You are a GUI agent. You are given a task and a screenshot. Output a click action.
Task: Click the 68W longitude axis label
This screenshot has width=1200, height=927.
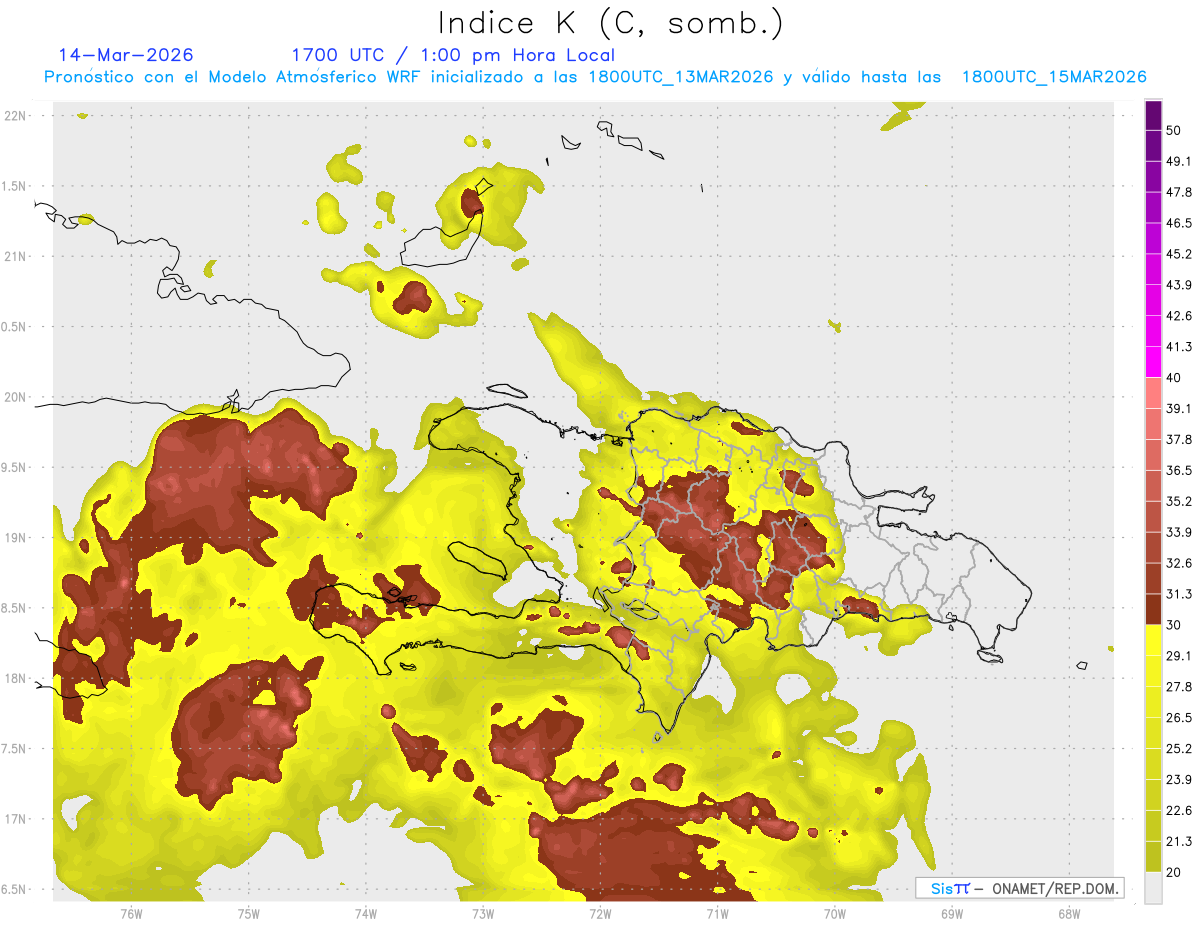point(1068,913)
